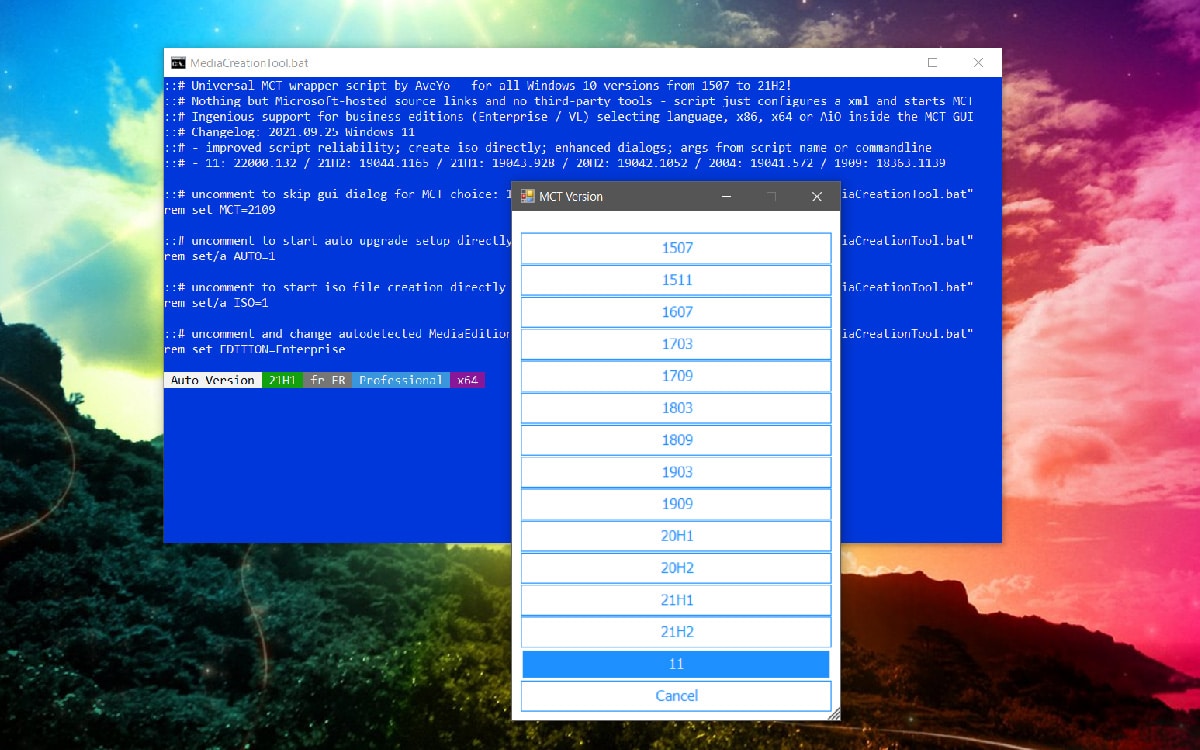The image size is (1200, 750).
Task: Click the 'MCT Version' dialog title text
Action: click(x=571, y=197)
